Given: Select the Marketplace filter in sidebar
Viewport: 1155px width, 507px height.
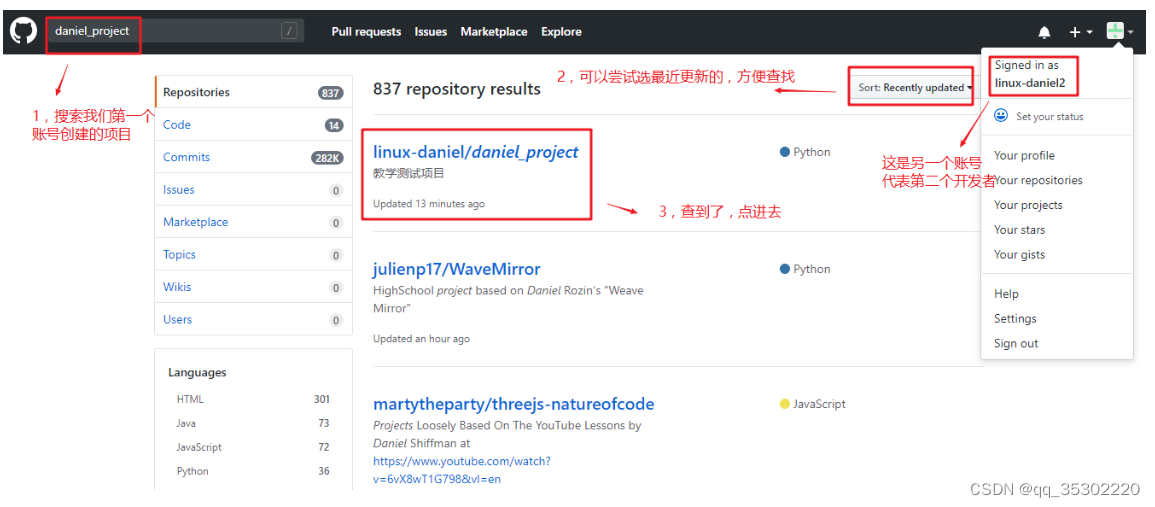Looking at the screenshot, I should point(253,222).
